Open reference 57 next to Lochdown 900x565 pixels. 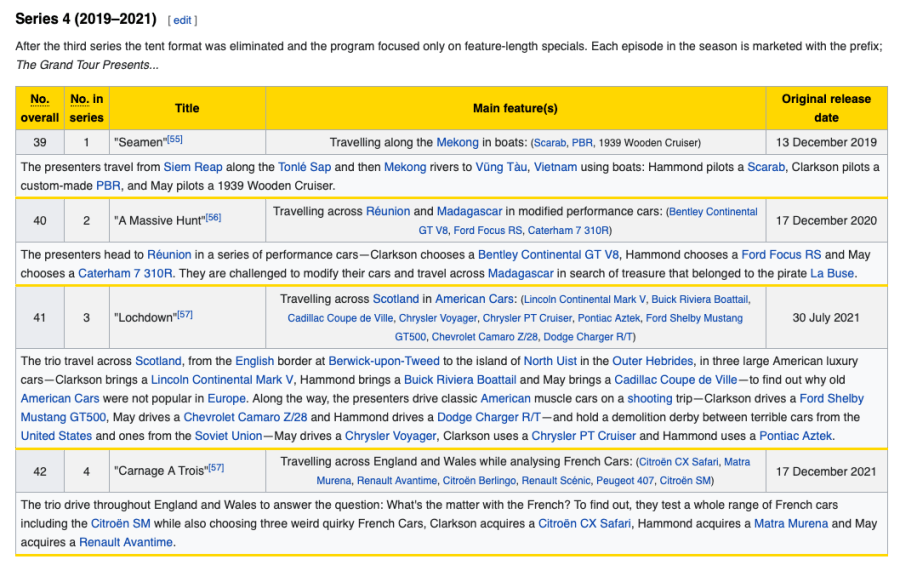(185, 314)
